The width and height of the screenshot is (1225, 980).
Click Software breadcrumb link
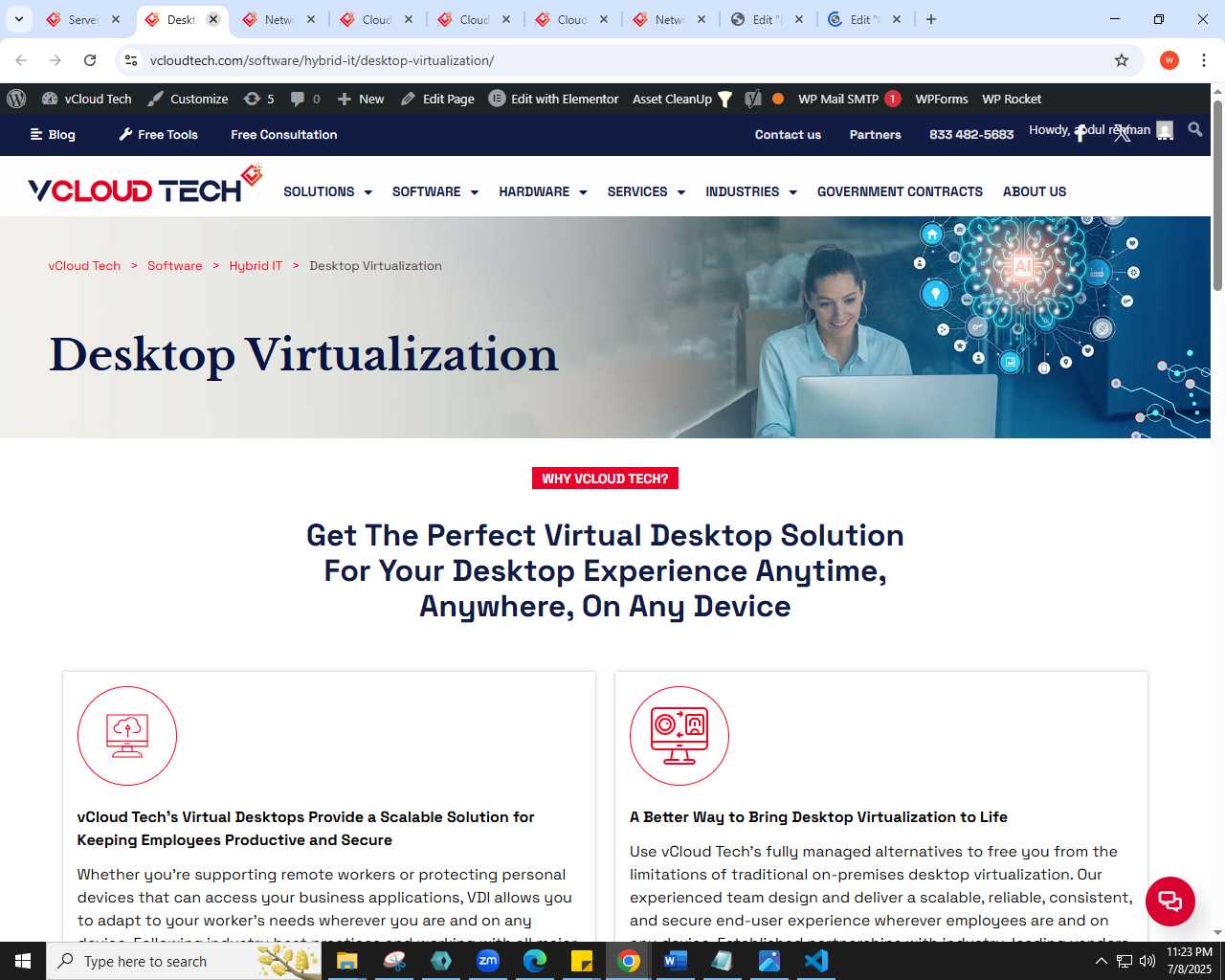[x=174, y=266]
